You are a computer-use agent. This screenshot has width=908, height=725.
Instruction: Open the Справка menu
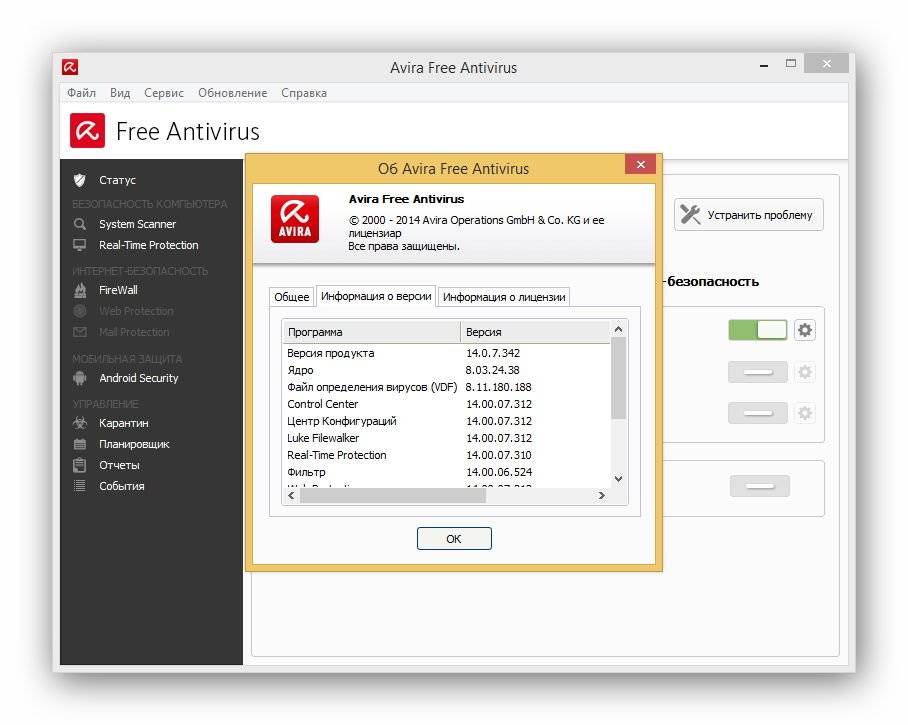[304, 93]
